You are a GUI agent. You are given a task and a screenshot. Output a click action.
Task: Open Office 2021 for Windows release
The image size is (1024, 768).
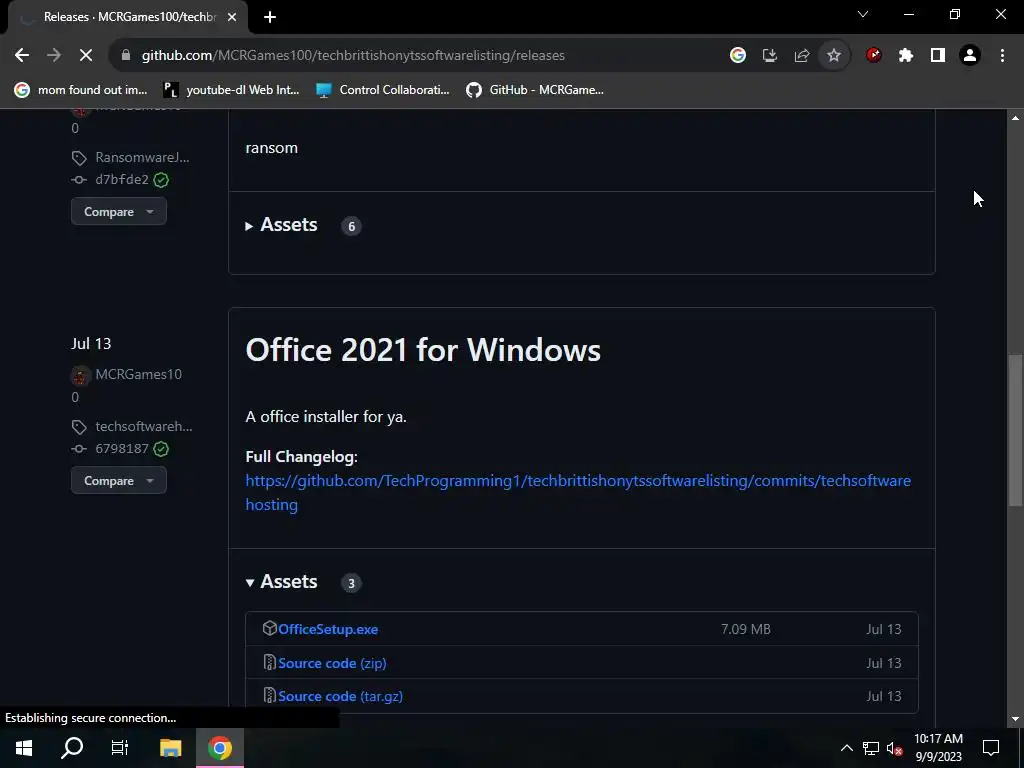coord(423,350)
